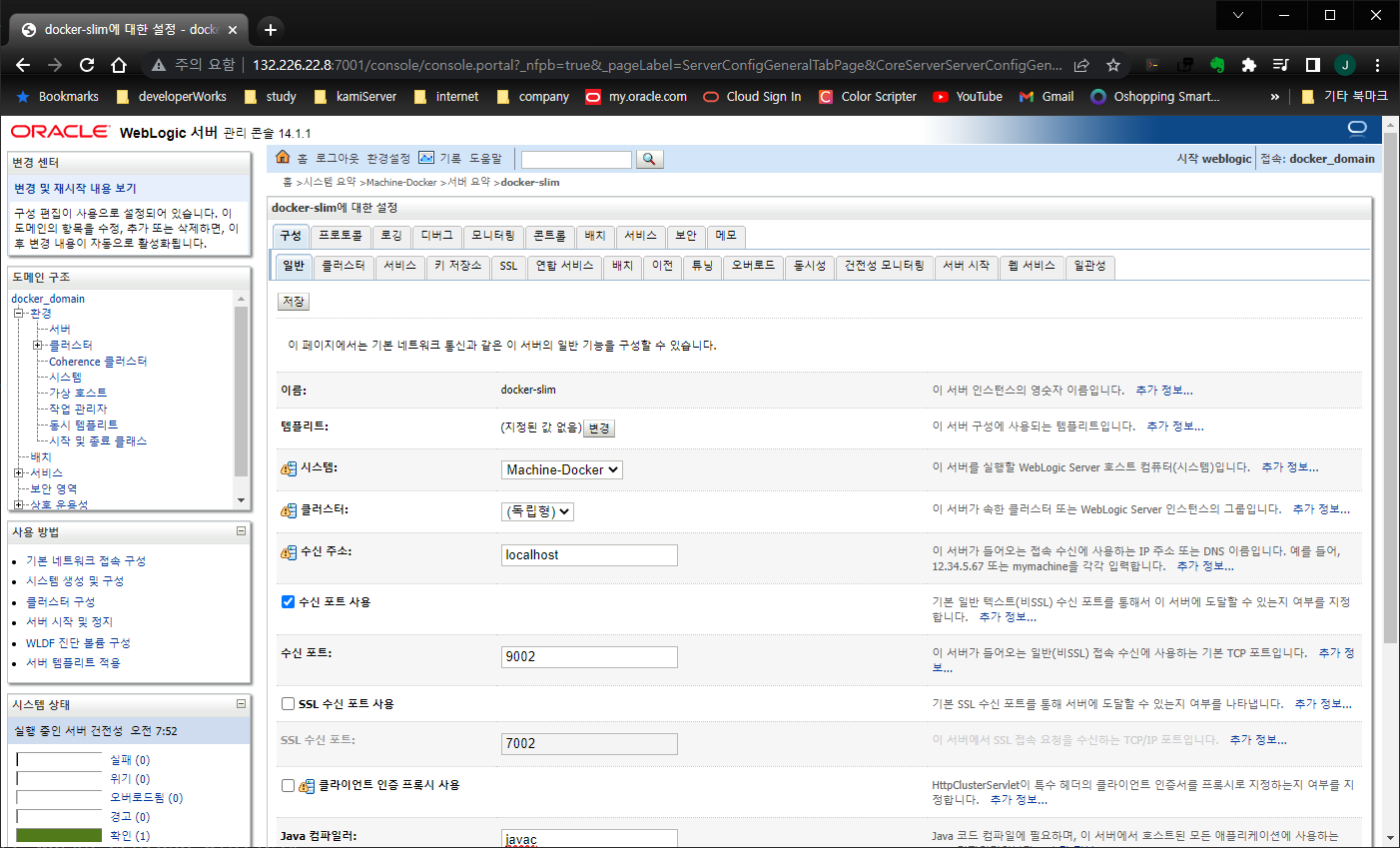
Task: Open the 보안 tab
Action: point(686,236)
